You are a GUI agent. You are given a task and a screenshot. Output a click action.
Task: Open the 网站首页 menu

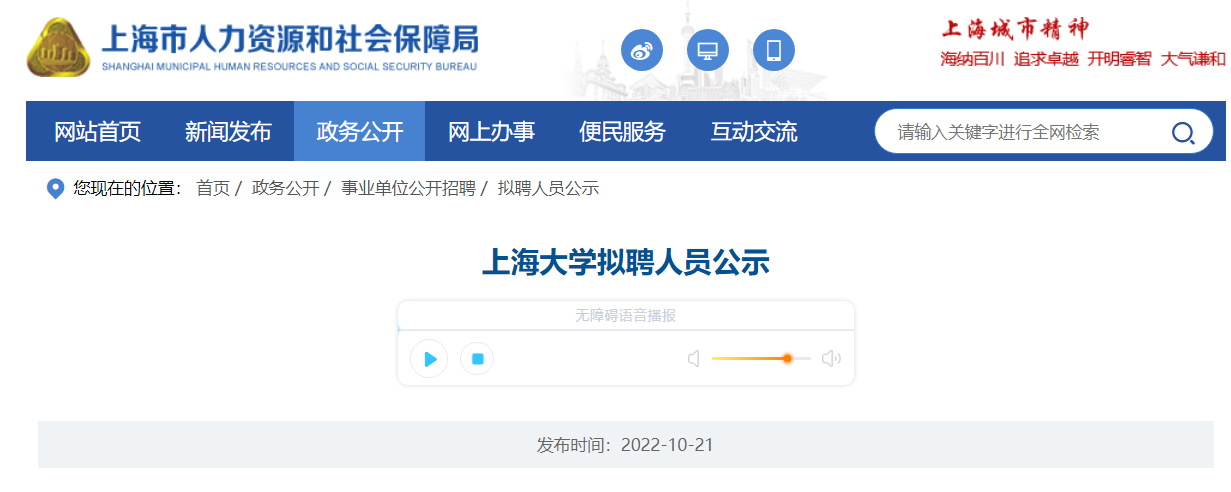tap(97, 131)
